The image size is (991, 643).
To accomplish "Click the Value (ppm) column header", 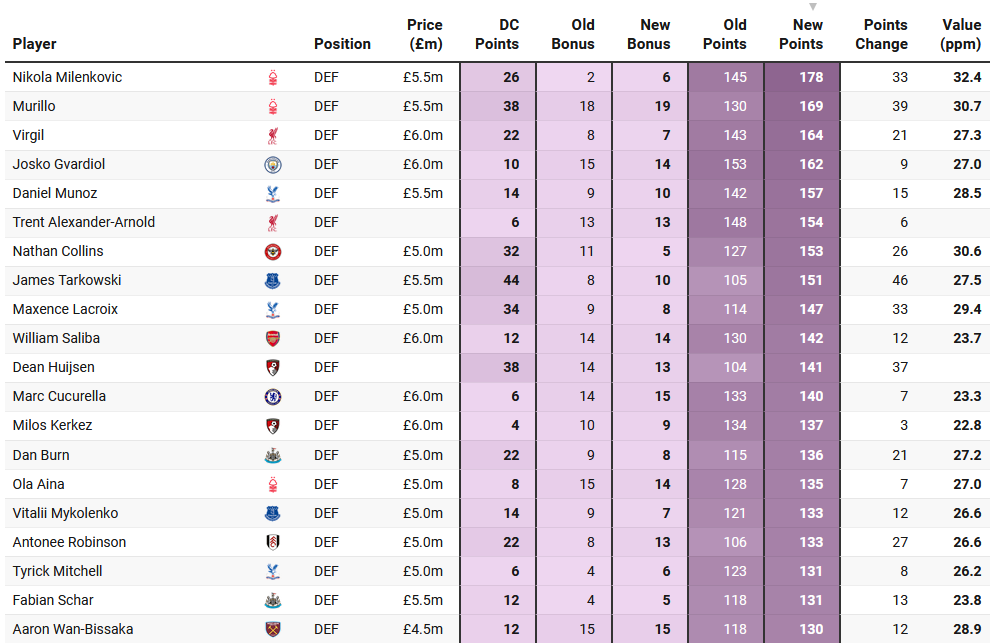I will tap(961, 34).
